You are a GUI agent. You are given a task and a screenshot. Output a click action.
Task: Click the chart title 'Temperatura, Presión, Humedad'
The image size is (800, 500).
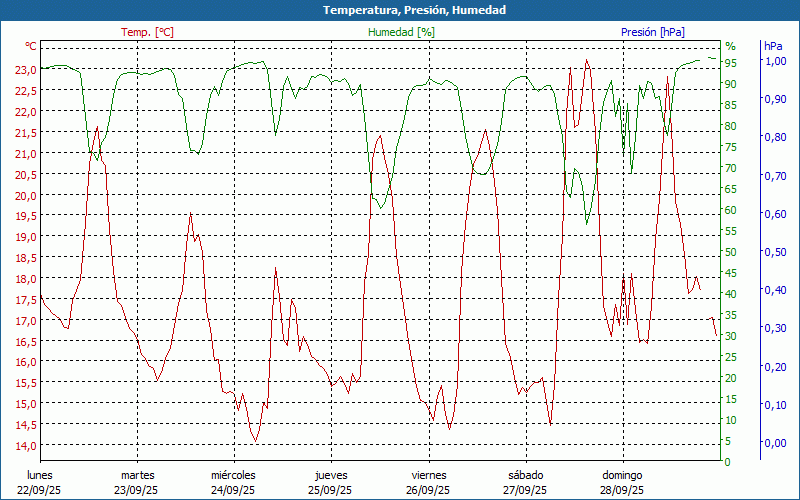400,10
